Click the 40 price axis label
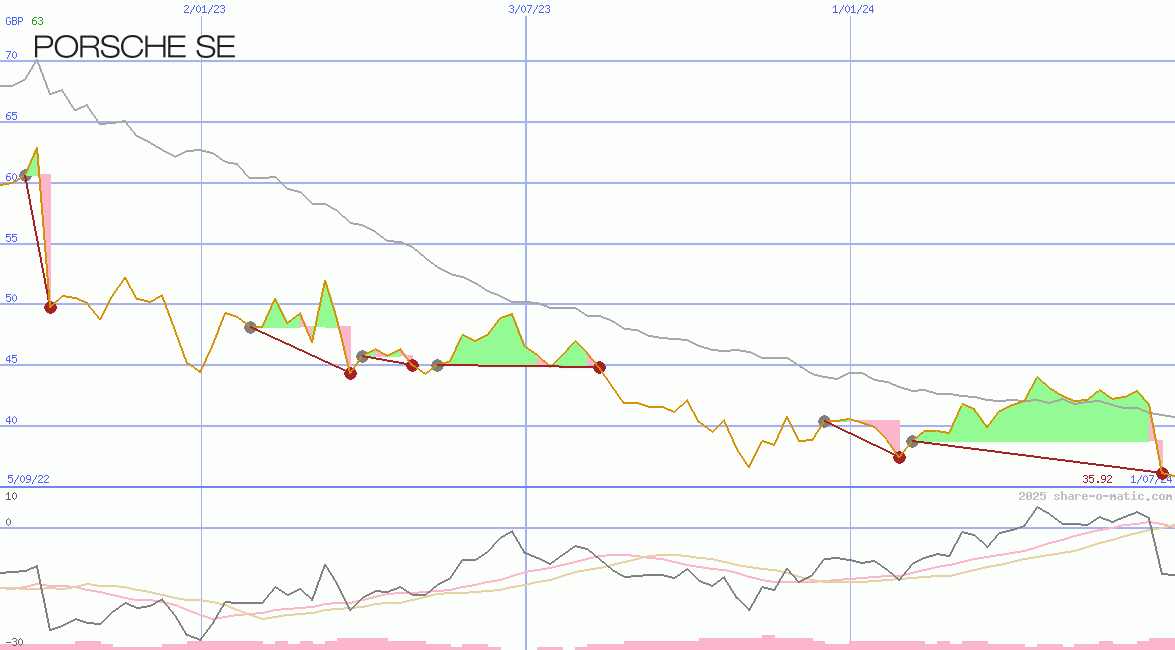1175x650 pixels. click(x=11, y=421)
